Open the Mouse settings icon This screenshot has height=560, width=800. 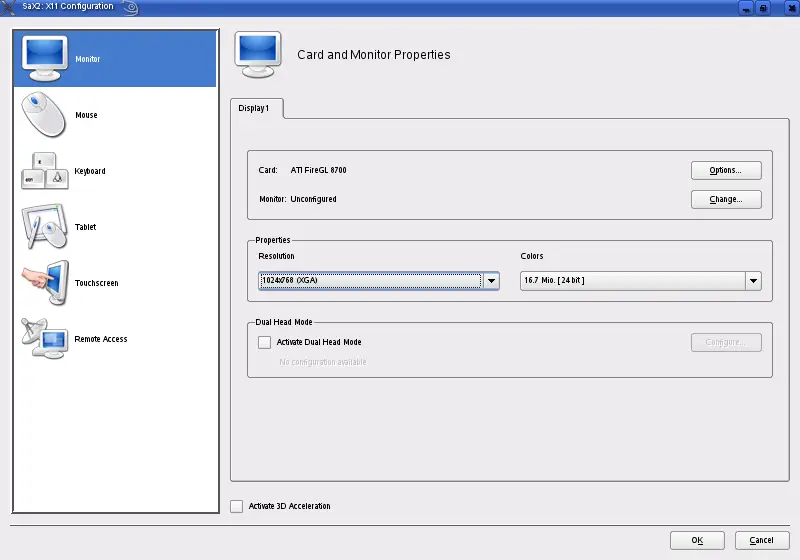[x=44, y=114]
